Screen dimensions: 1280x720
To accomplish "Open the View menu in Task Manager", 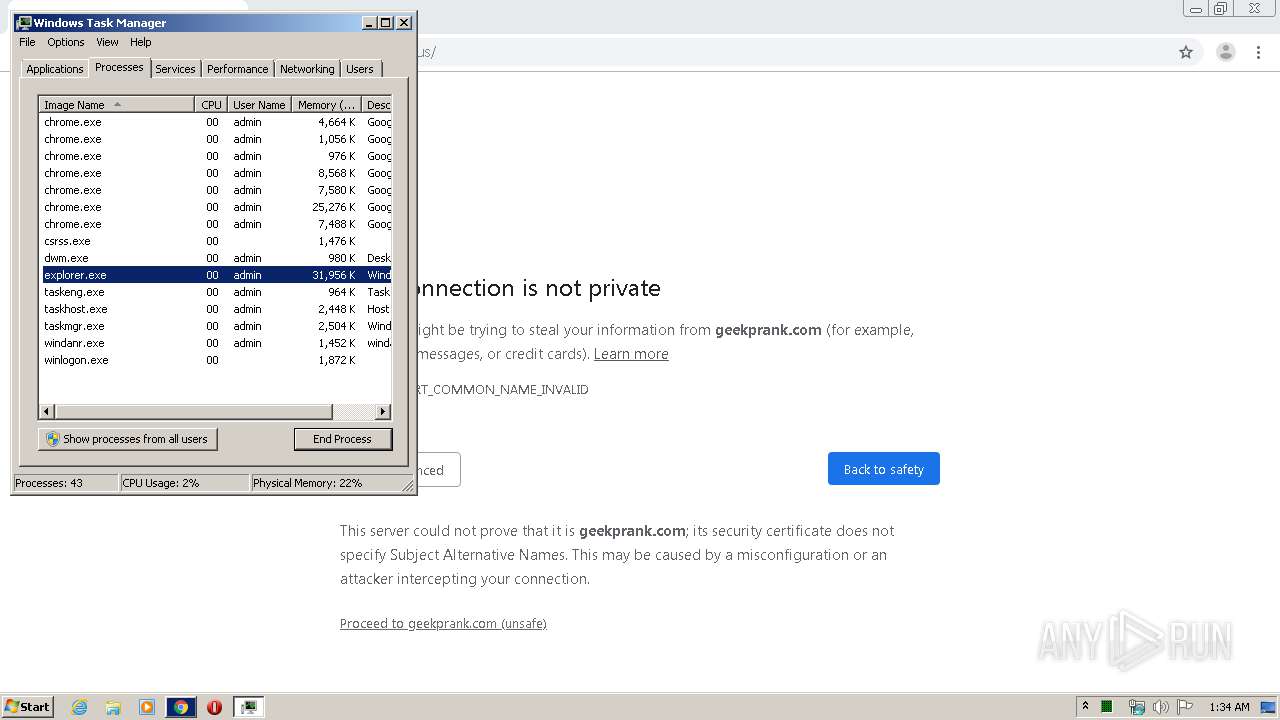I will click(107, 42).
